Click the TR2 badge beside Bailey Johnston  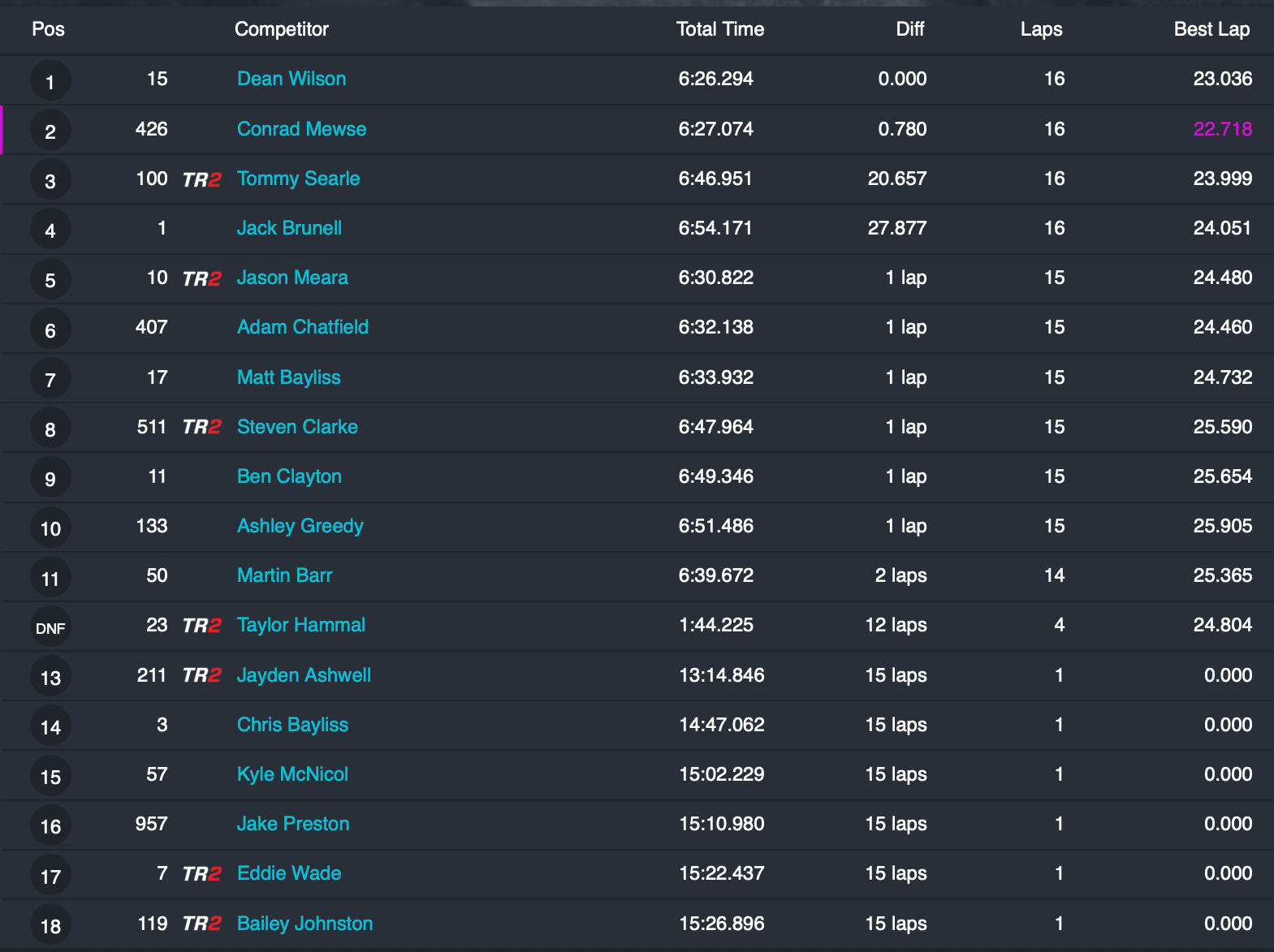pyautogui.click(x=201, y=924)
